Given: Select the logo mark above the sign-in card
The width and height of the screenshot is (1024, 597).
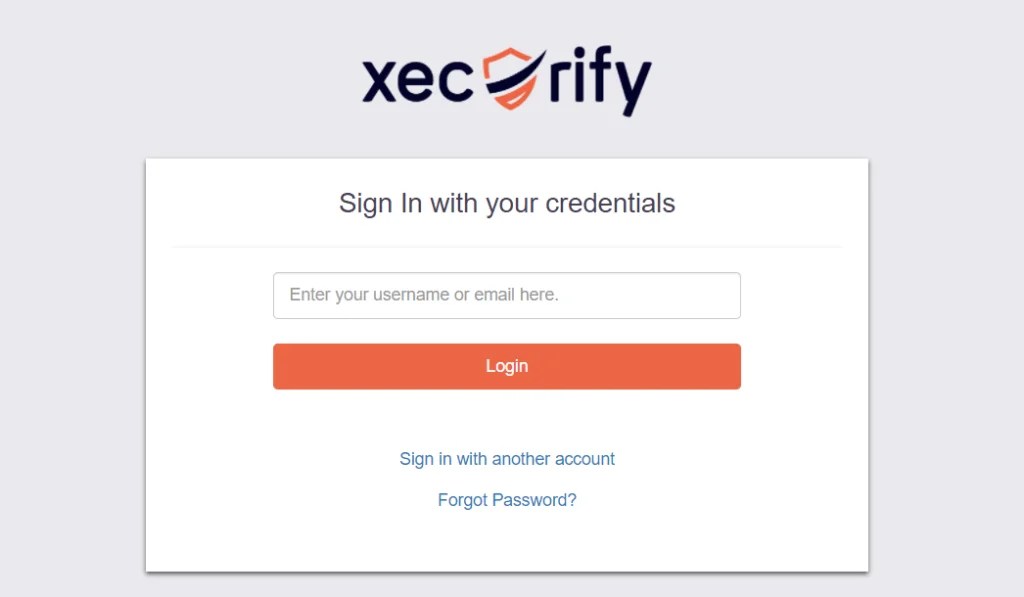Looking at the screenshot, I should (x=506, y=78).
